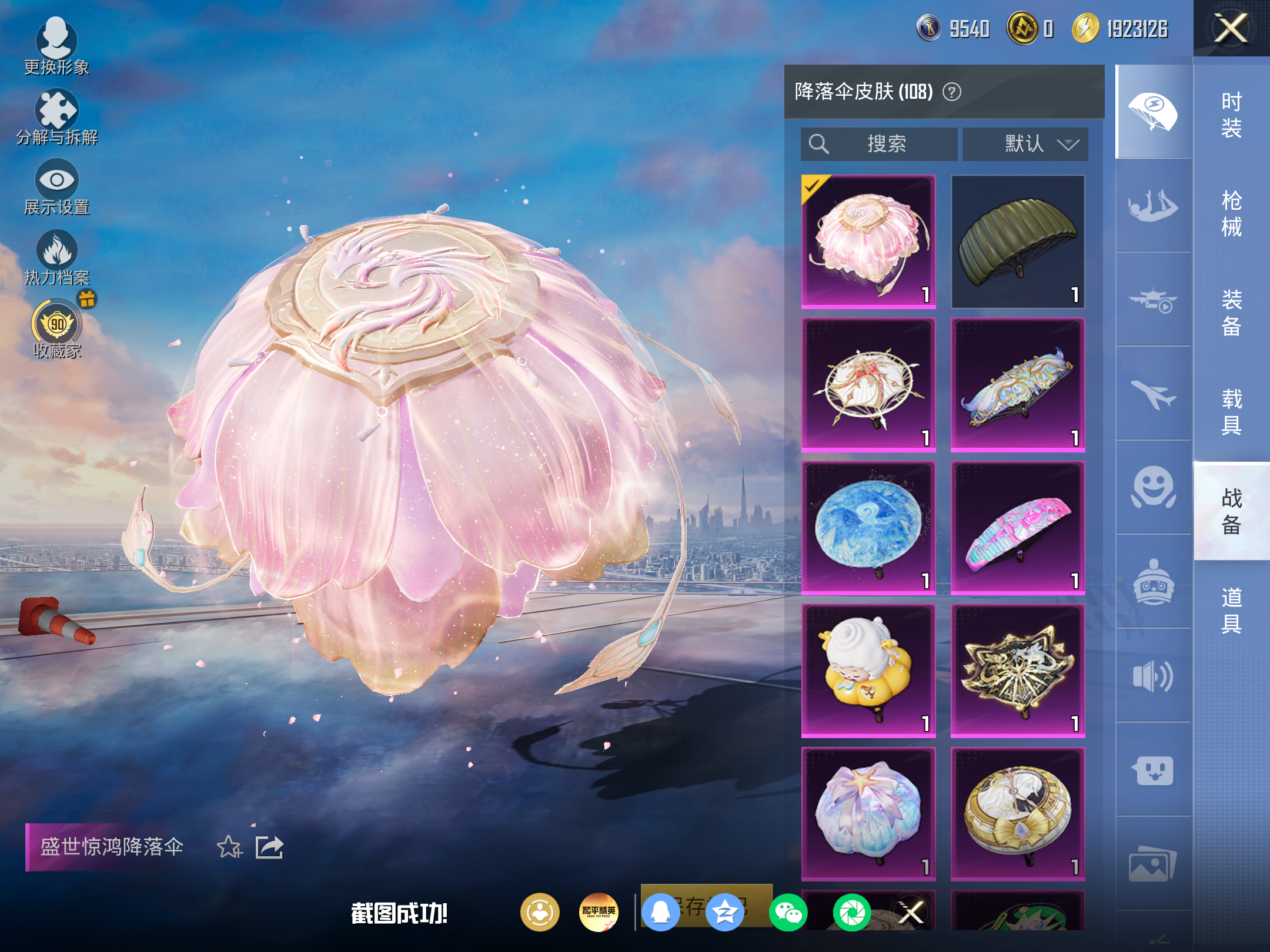Favorite the 盛世惊鸿降落伞 with star icon
The height and width of the screenshot is (952, 1270).
229,847
